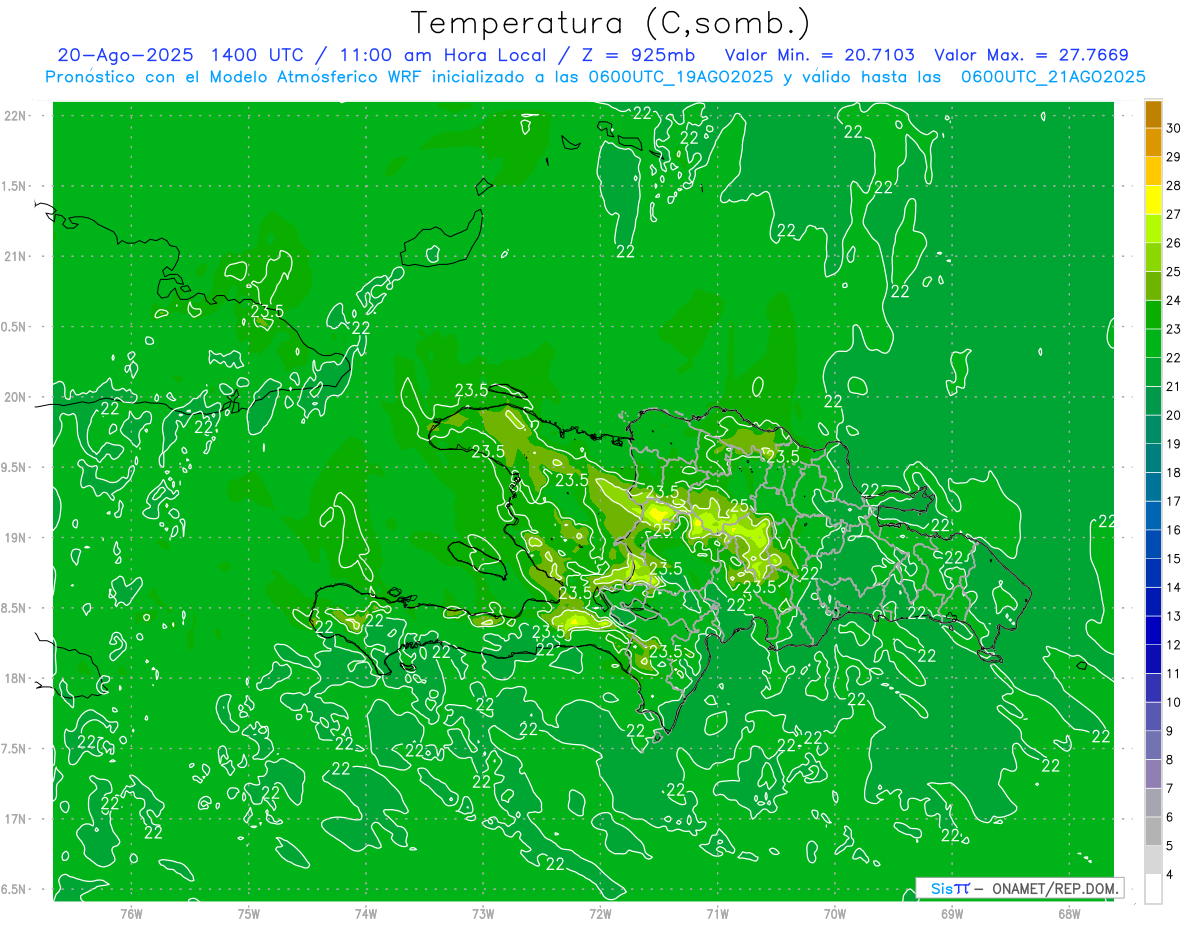Click the 19N latitude label
This screenshot has width=1200, height=927.
[x=14, y=538]
